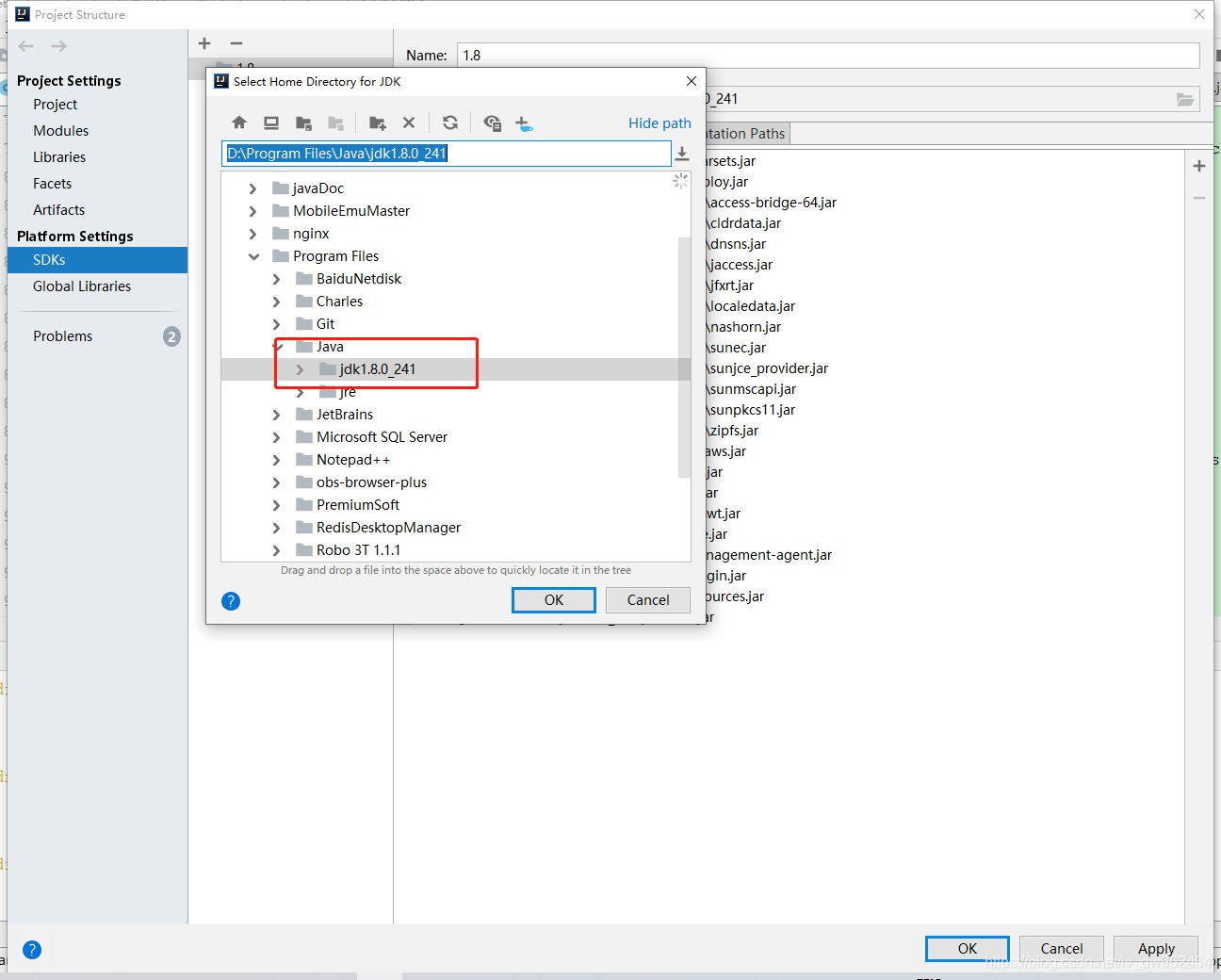Click OK in Project Structure window
Image resolution: width=1221 pixels, height=980 pixels.
[968, 949]
